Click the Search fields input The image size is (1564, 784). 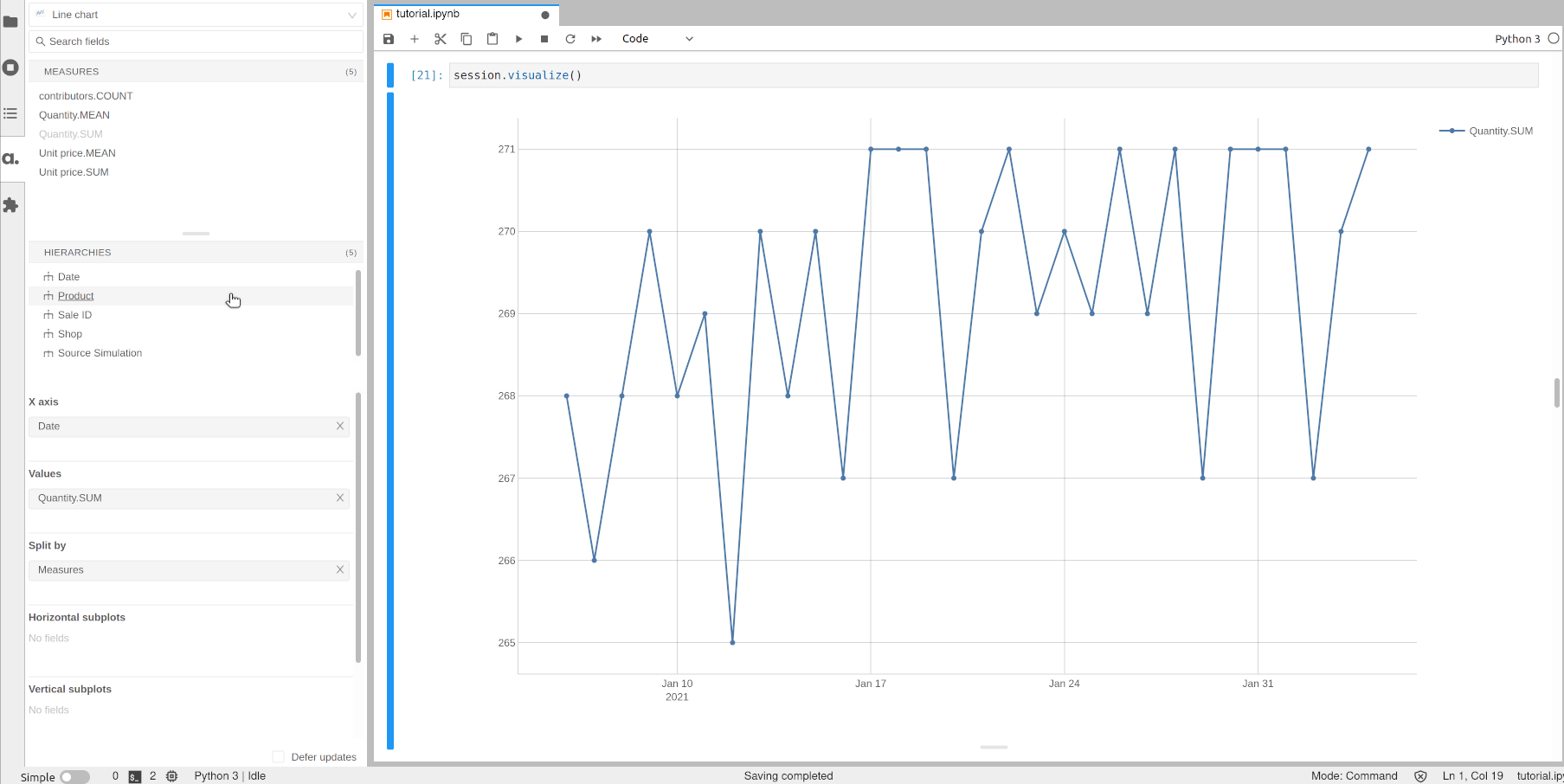(x=196, y=42)
